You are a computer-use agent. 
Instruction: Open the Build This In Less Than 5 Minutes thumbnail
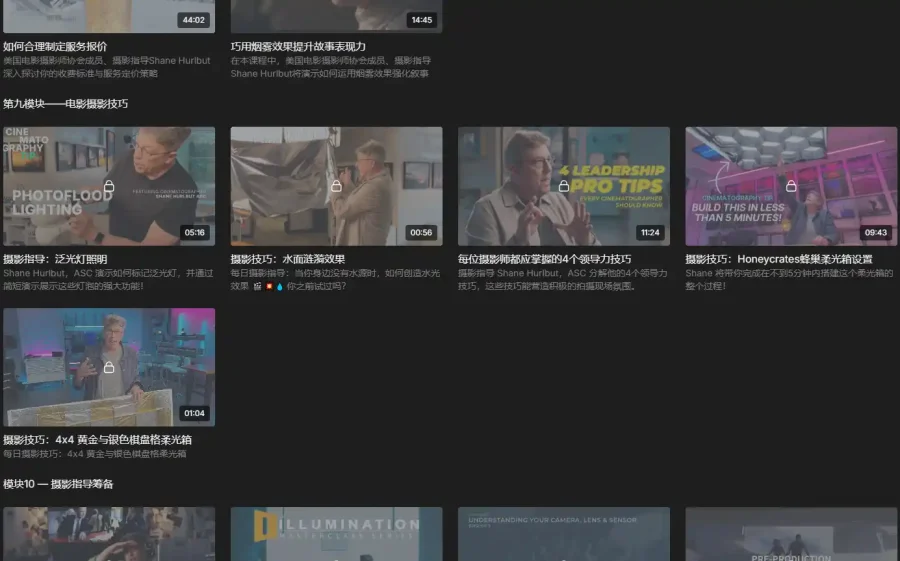click(x=791, y=186)
